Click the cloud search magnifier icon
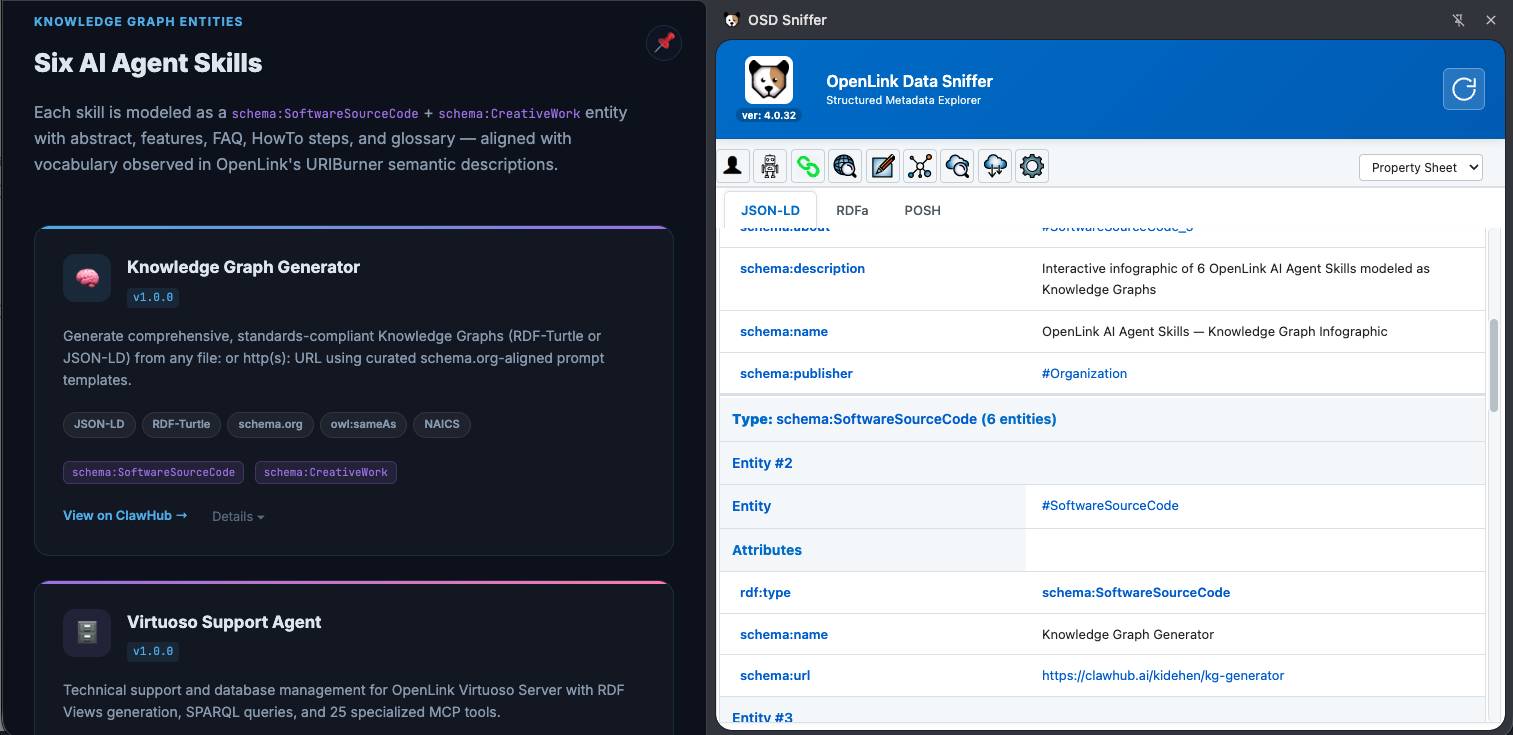1513x735 pixels. pos(957,167)
